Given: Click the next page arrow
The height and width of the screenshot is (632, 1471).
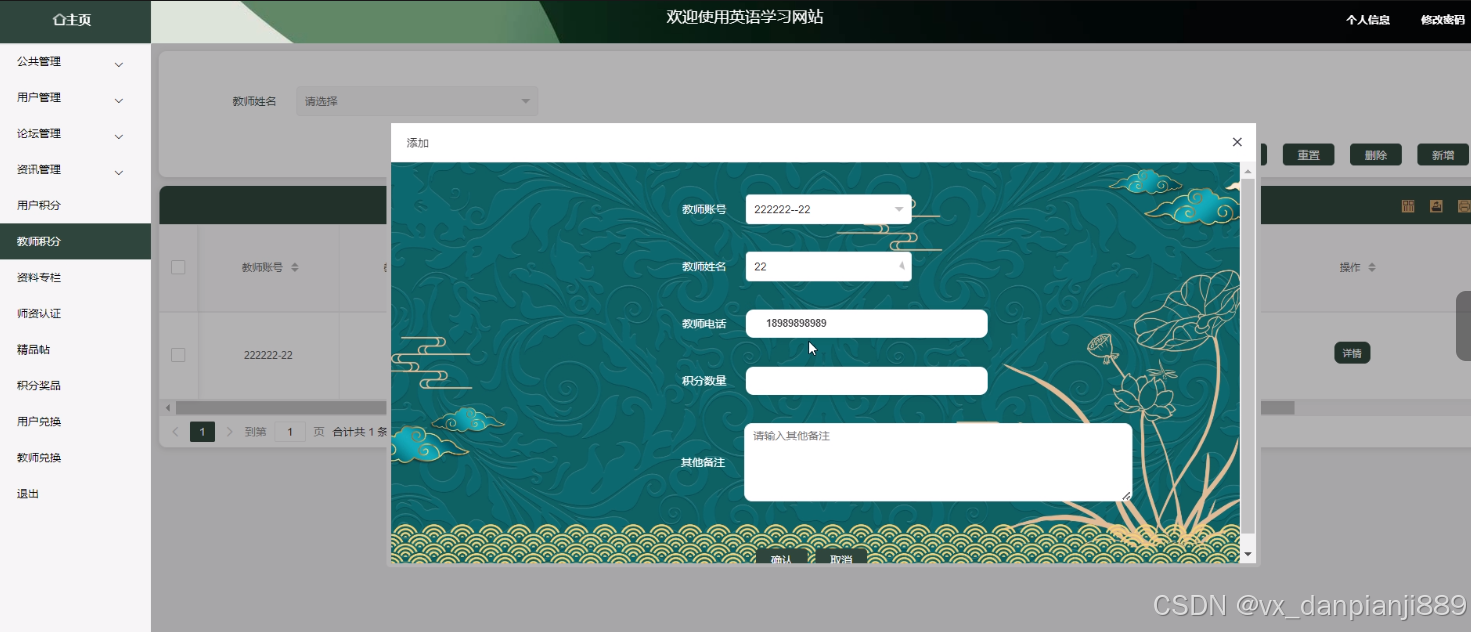Looking at the screenshot, I should pyautogui.click(x=229, y=432).
